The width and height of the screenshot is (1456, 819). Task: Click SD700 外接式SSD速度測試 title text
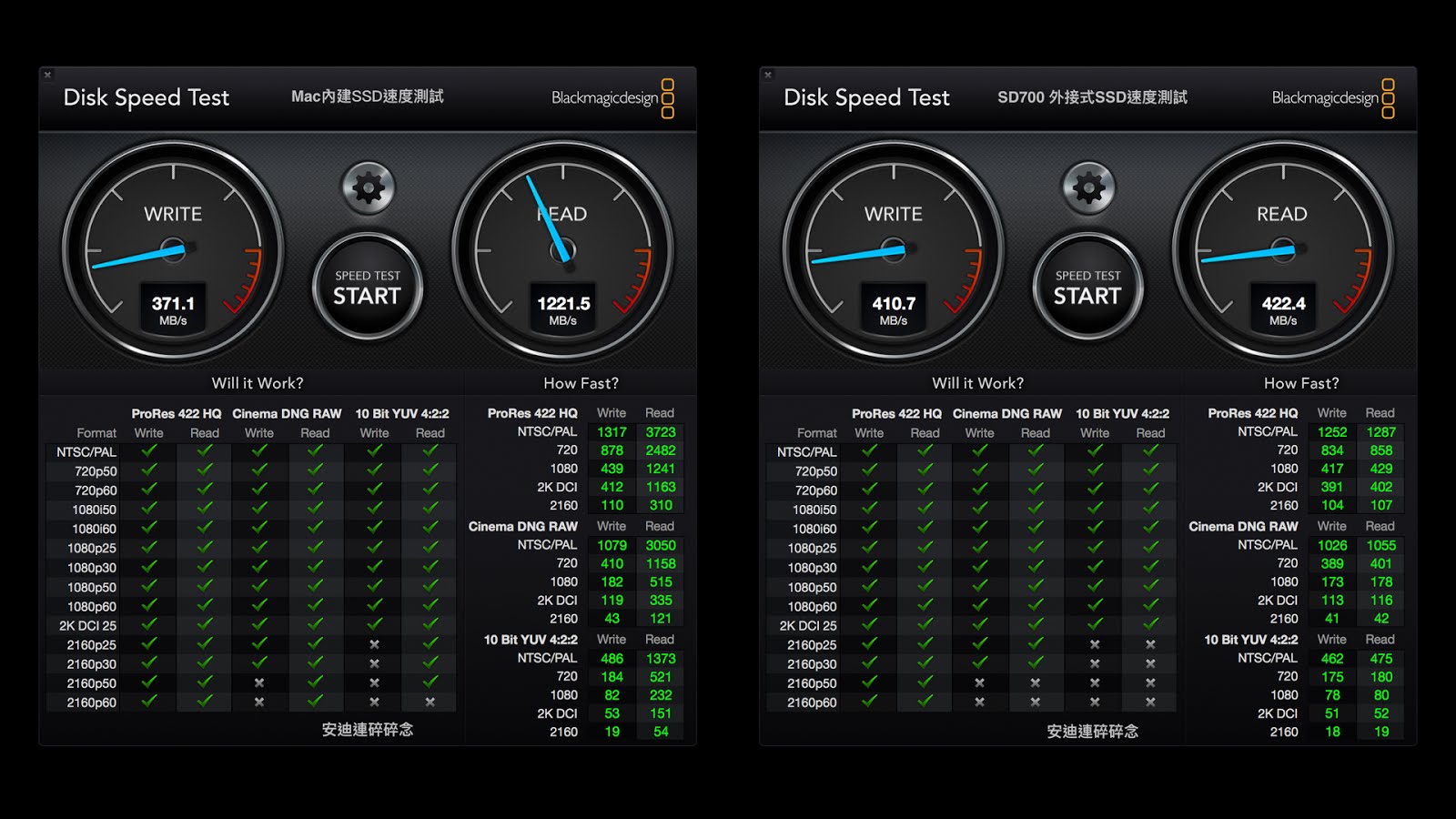pos(1092,97)
